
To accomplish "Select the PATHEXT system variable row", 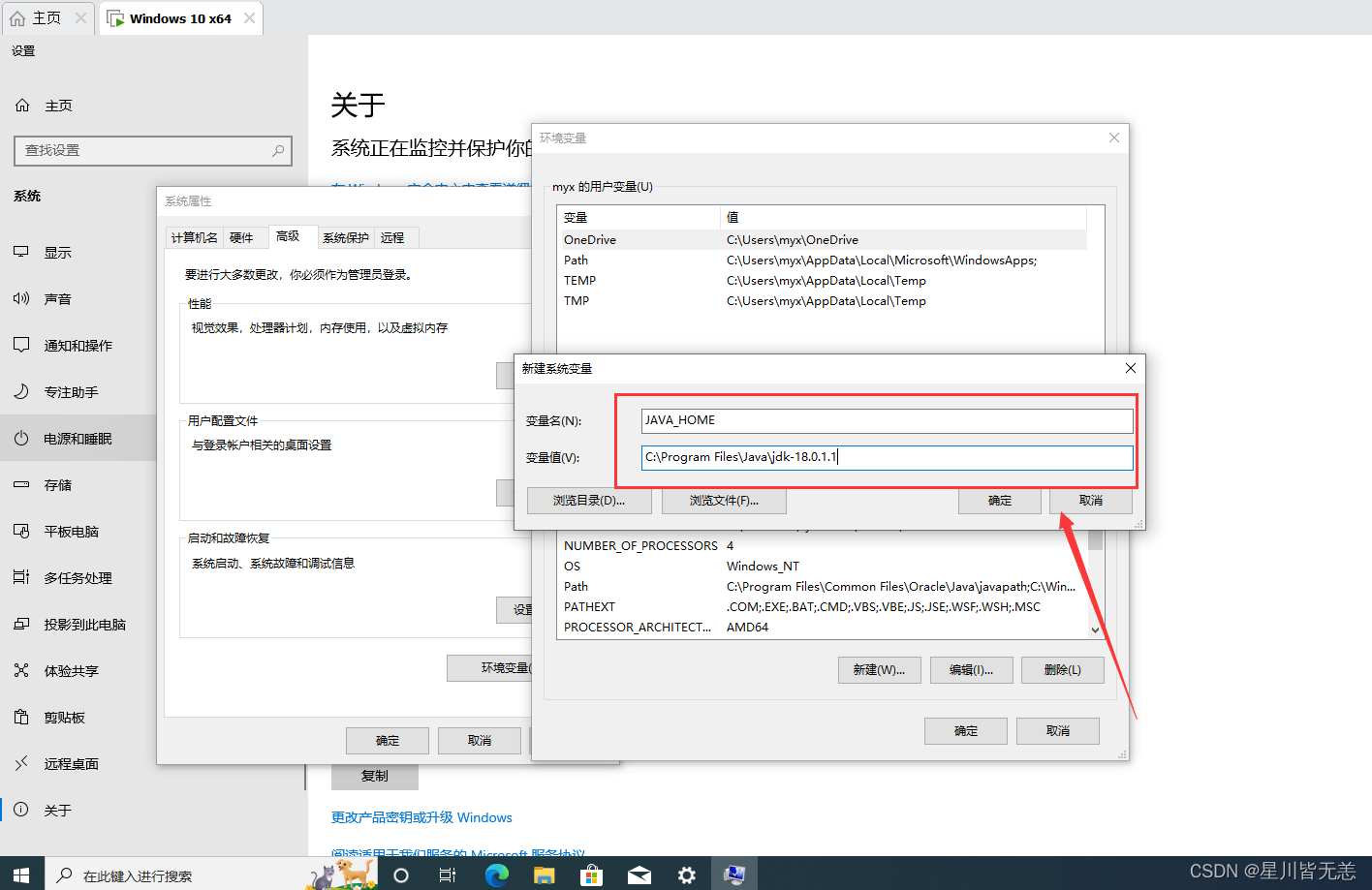I will (x=823, y=607).
